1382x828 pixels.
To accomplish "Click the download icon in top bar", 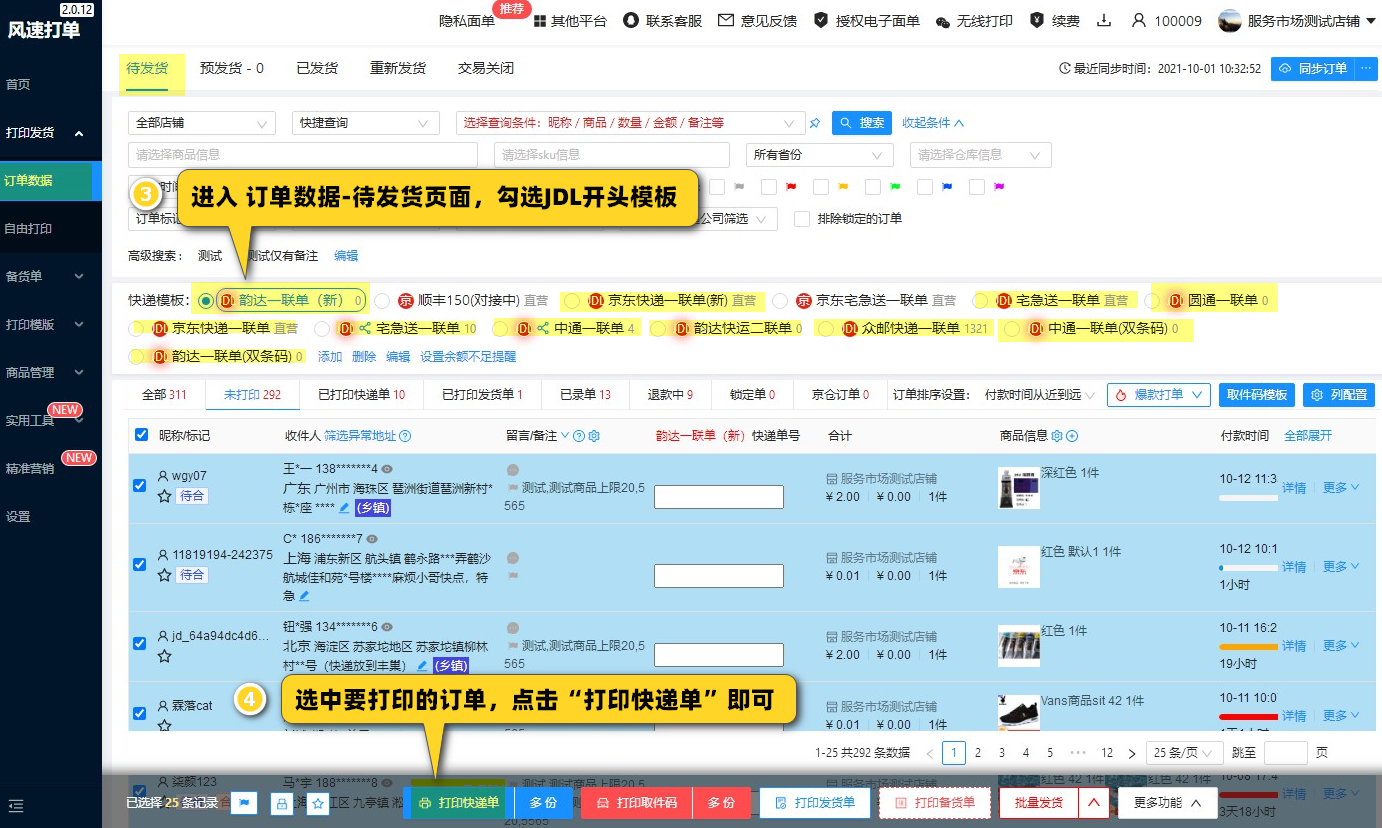I will tap(1104, 21).
